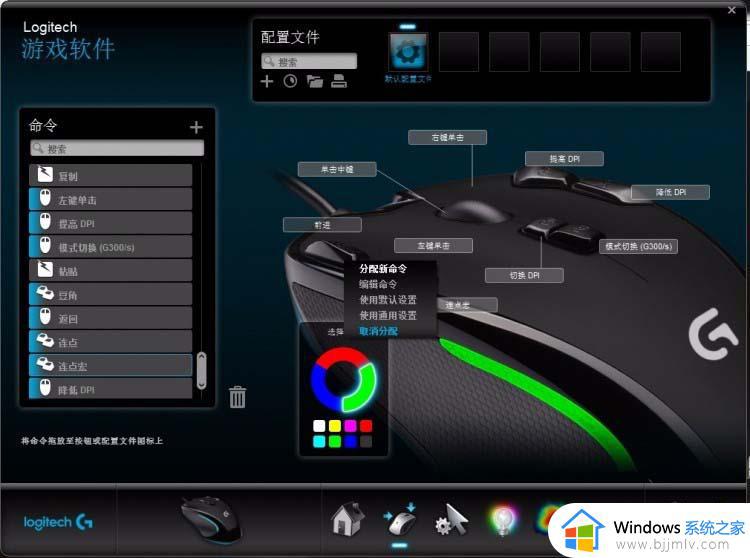Screen dimensions: 750x558
Task: Choose 编辑命令 from context menu
Action: click(x=378, y=284)
